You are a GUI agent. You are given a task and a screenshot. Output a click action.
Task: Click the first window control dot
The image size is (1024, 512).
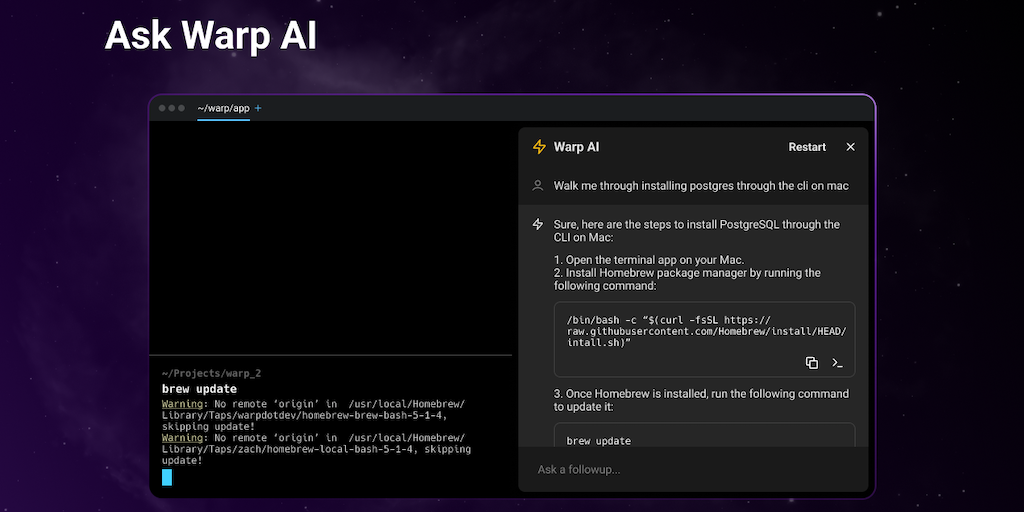[163, 108]
